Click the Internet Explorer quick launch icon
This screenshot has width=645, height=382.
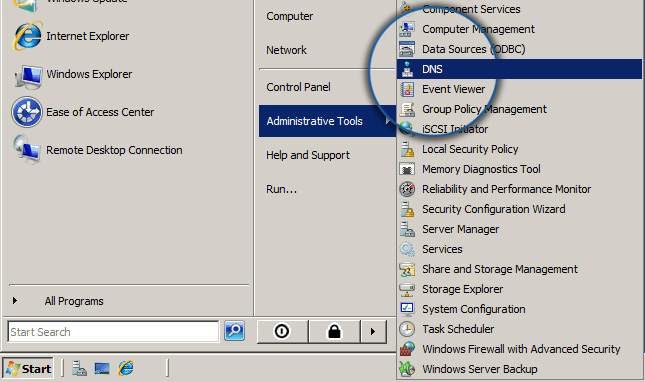click(126, 368)
